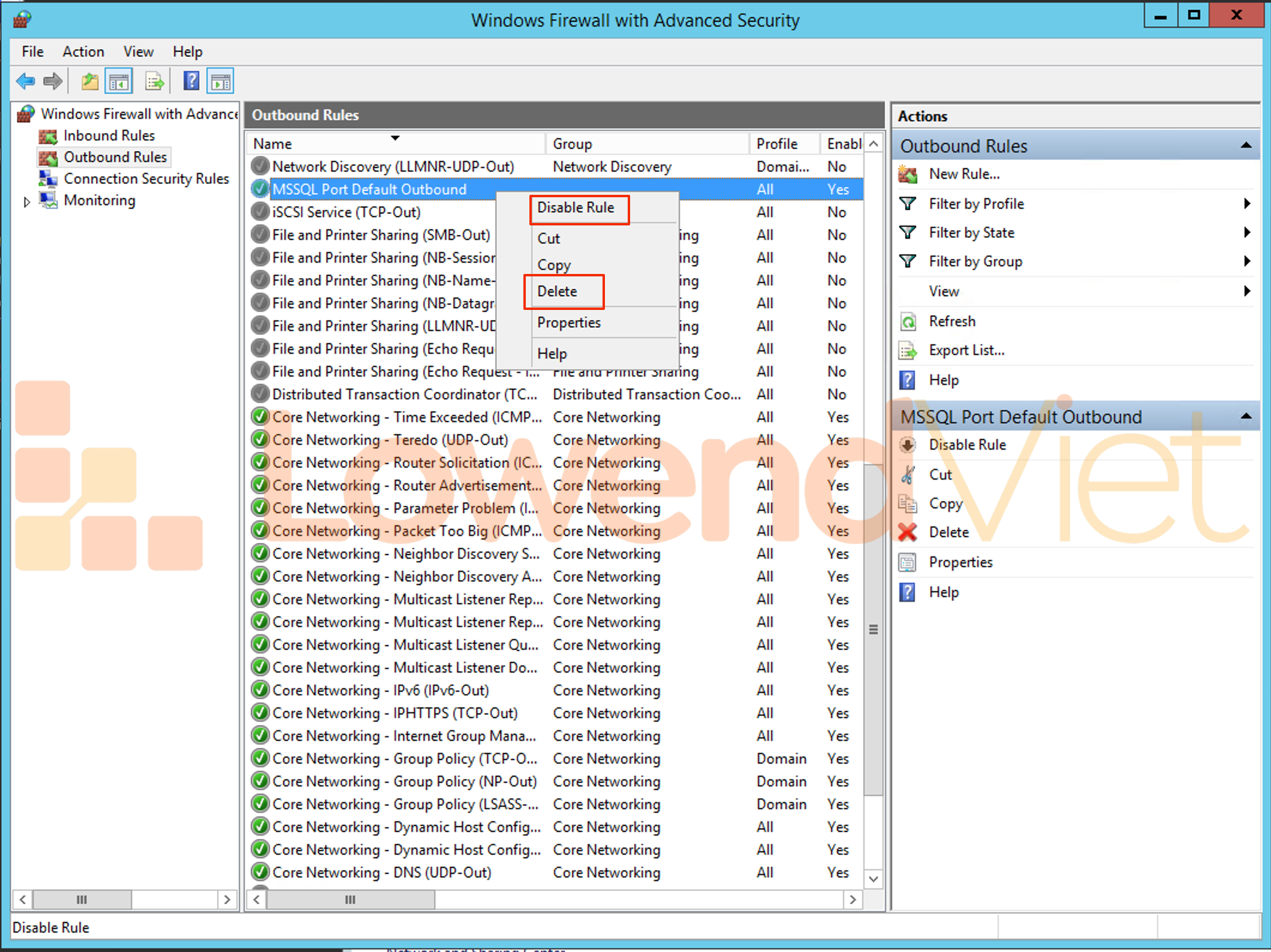Collapse the Outbound Rules actions section
The width and height of the screenshot is (1271, 952).
(x=1246, y=146)
